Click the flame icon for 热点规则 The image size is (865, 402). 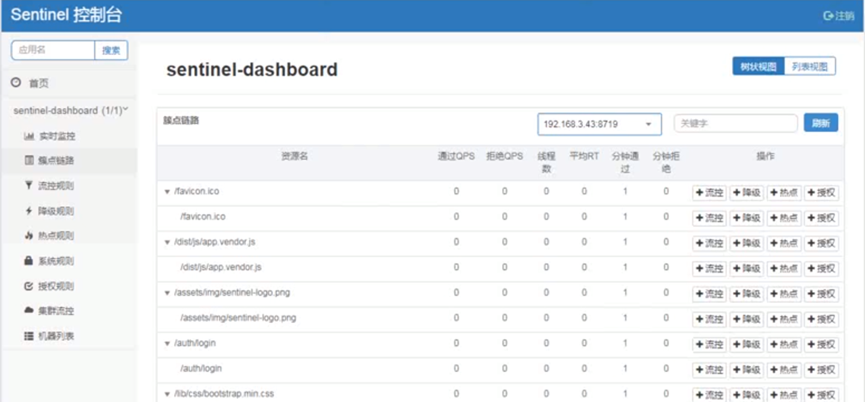pos(29,235)
